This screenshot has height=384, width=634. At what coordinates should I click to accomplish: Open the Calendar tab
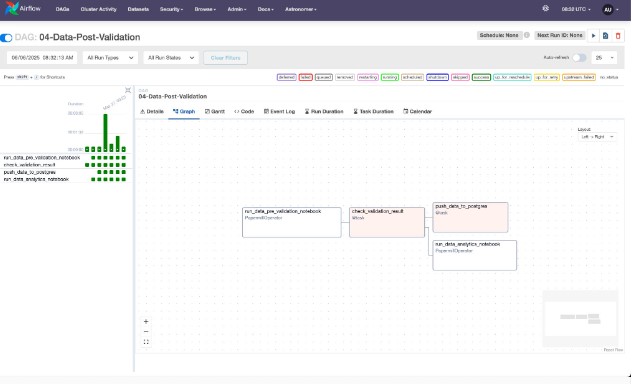(x=417, y=112)
